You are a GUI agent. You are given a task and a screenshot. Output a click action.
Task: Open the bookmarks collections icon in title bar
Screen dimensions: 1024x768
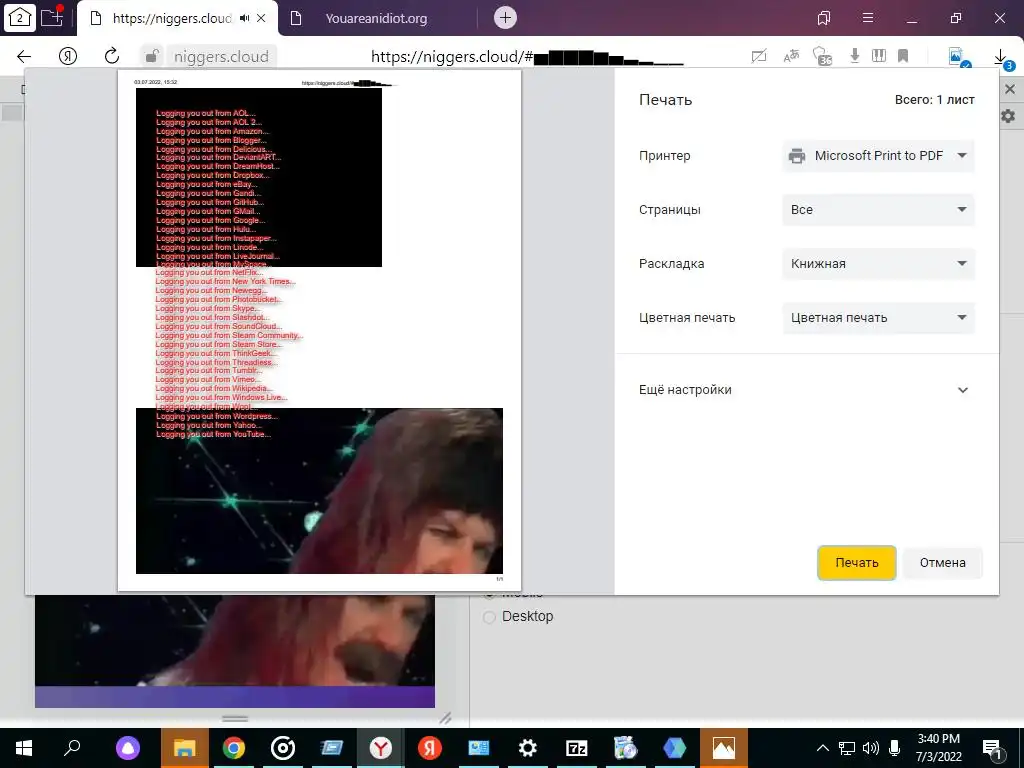point(824,18)
